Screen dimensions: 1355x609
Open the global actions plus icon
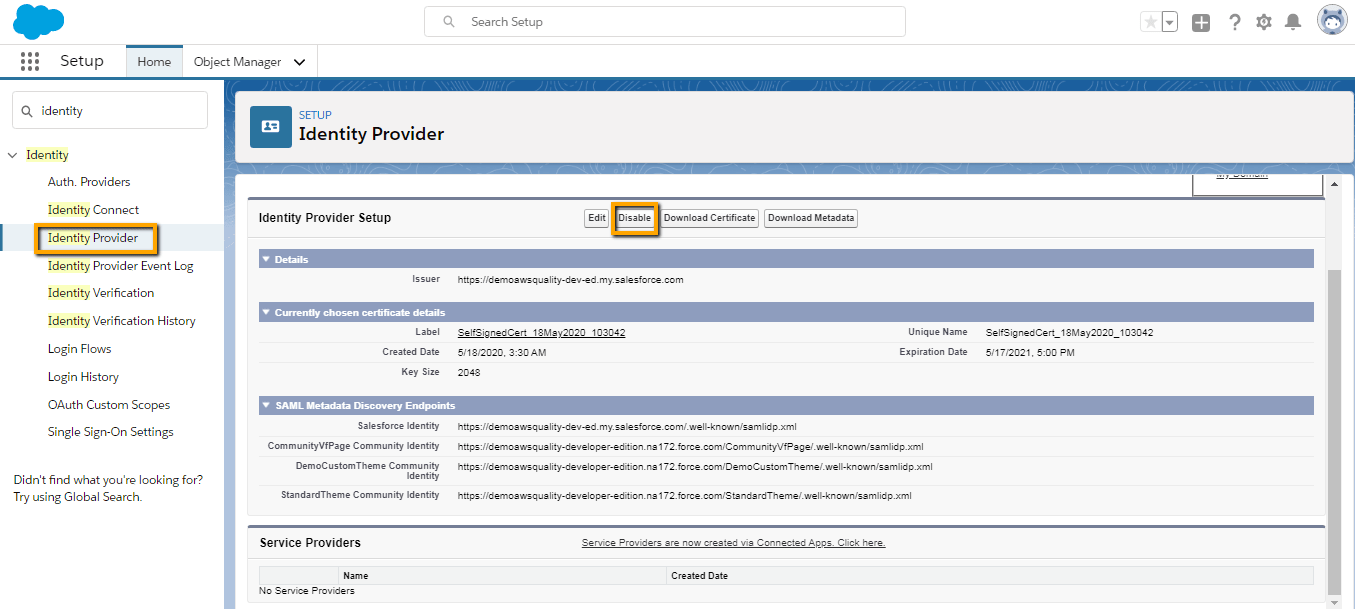[x=1201, y=22]
